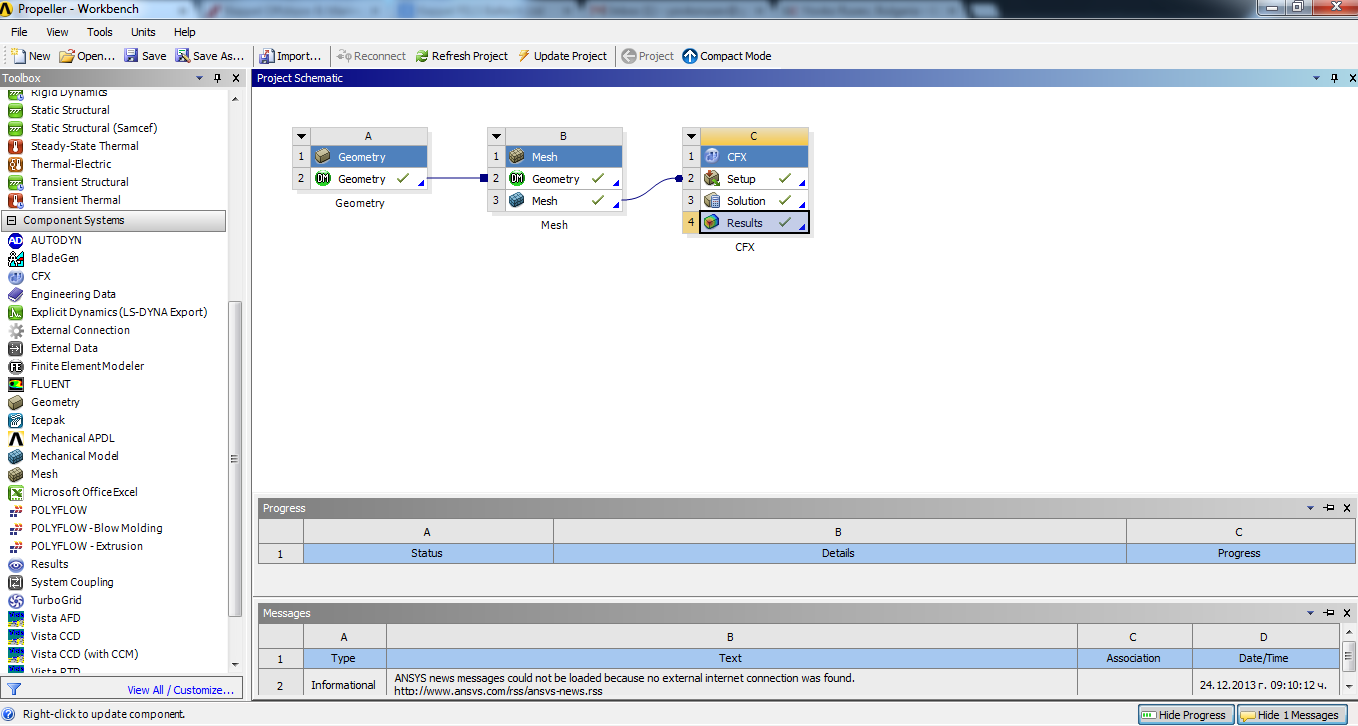Image resolution: width=1358 pixels, height=726 pixels.
Task: Save the project with Save icon
Action: pyautogui.click(x=145, y=56)
